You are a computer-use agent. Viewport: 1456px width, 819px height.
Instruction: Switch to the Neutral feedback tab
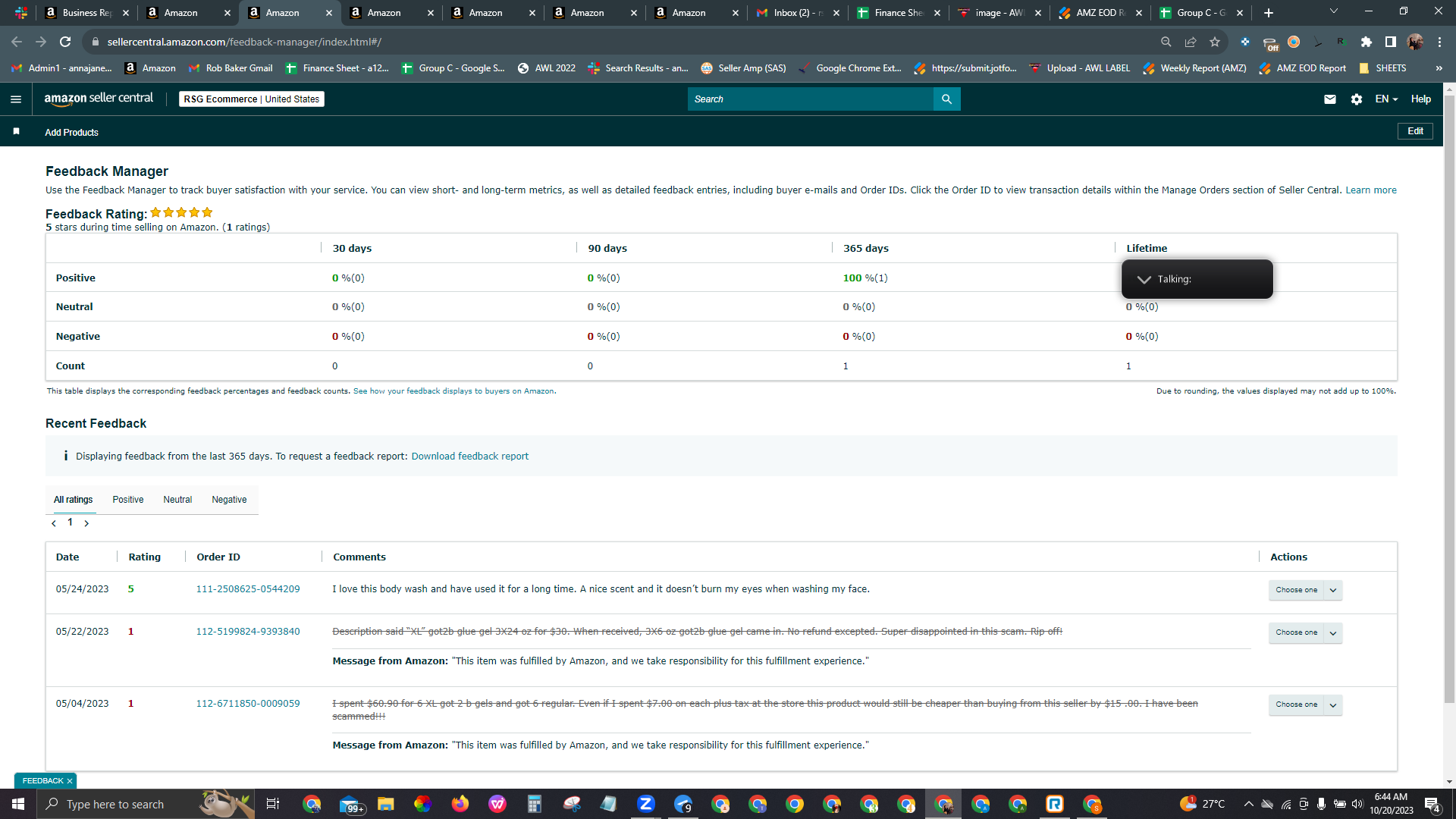click(177, 500)
